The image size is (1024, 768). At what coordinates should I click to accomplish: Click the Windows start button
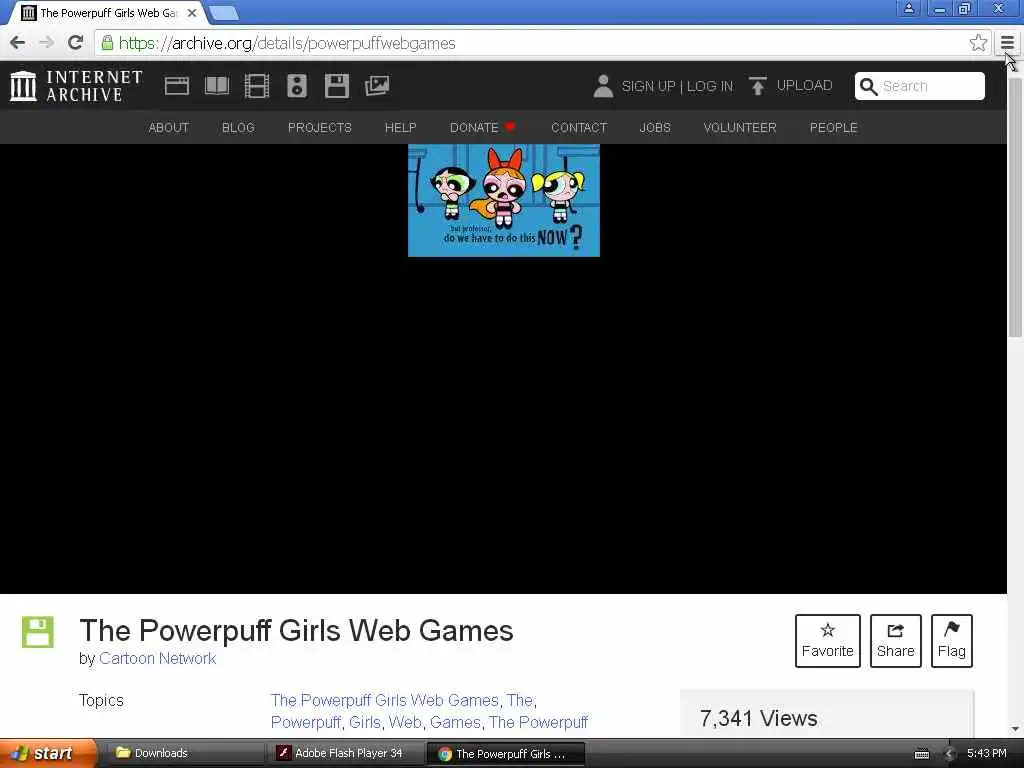click(x=48, y=753)
